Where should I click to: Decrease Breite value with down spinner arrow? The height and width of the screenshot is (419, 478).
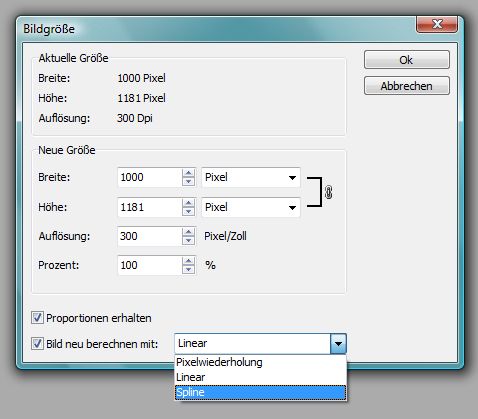189,181
